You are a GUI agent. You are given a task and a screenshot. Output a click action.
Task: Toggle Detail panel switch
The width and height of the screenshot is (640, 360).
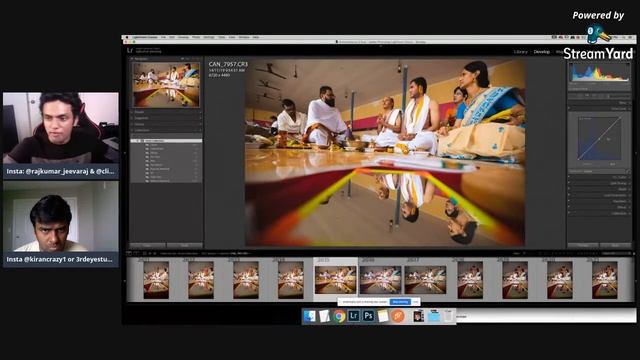pyautogui.click(x=570, y=189)
